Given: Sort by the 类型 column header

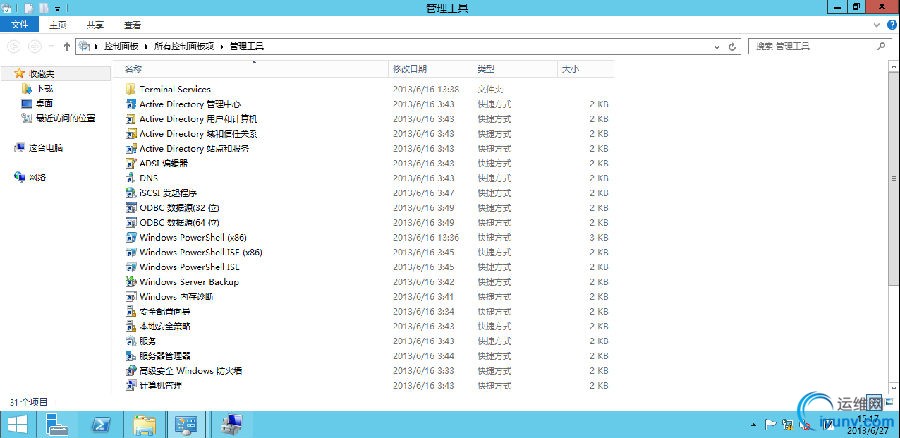Looking at the screenshot, I should point(486,69).
